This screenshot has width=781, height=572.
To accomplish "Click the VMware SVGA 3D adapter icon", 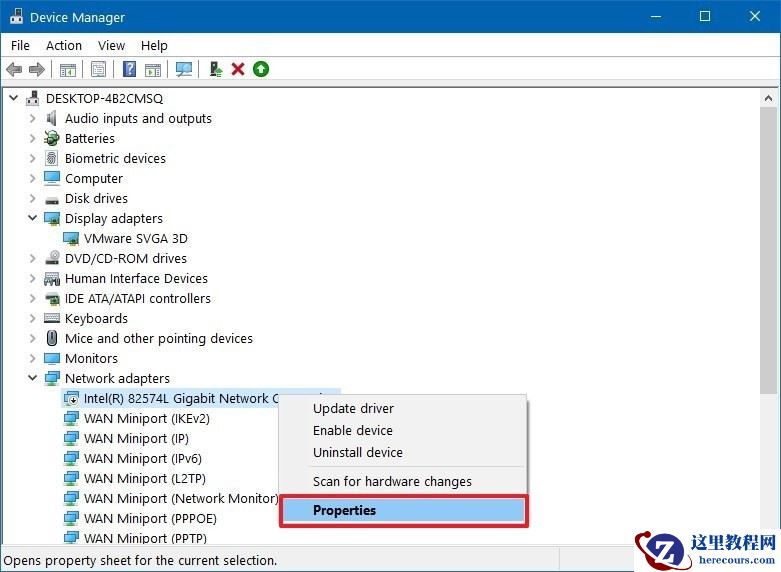I will (x=71, y=239).
